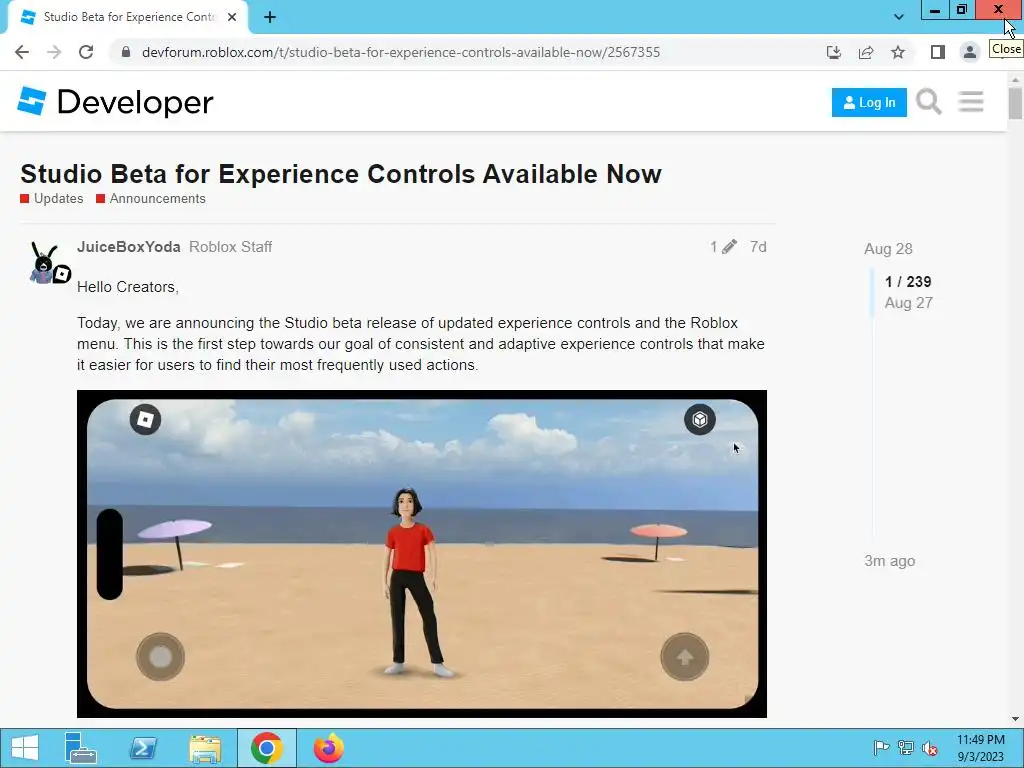This screenshot has width=1024, height=768.
Task: Click the beach scene video
Action: tap(422, 554)
